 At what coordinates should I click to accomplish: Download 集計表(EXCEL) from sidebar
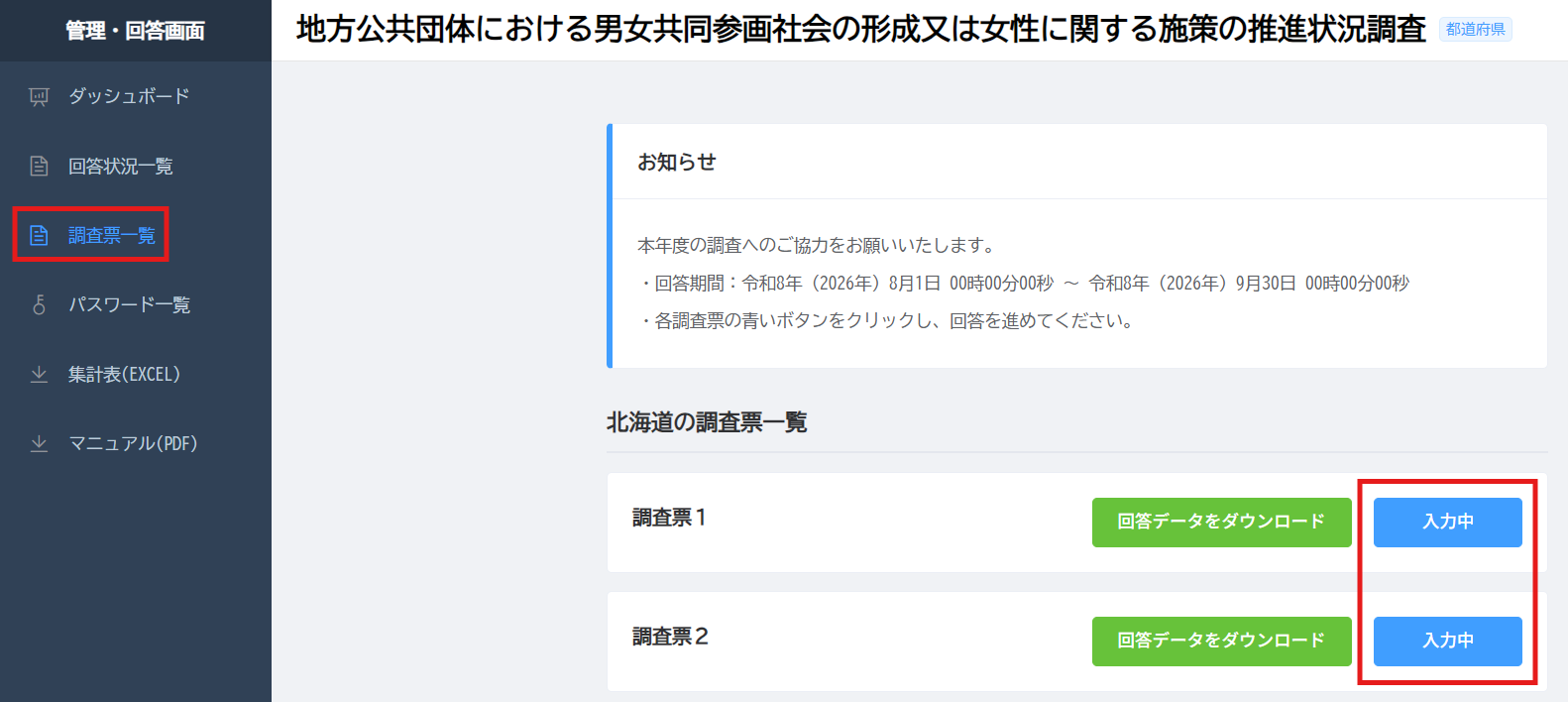pos(124,374)
